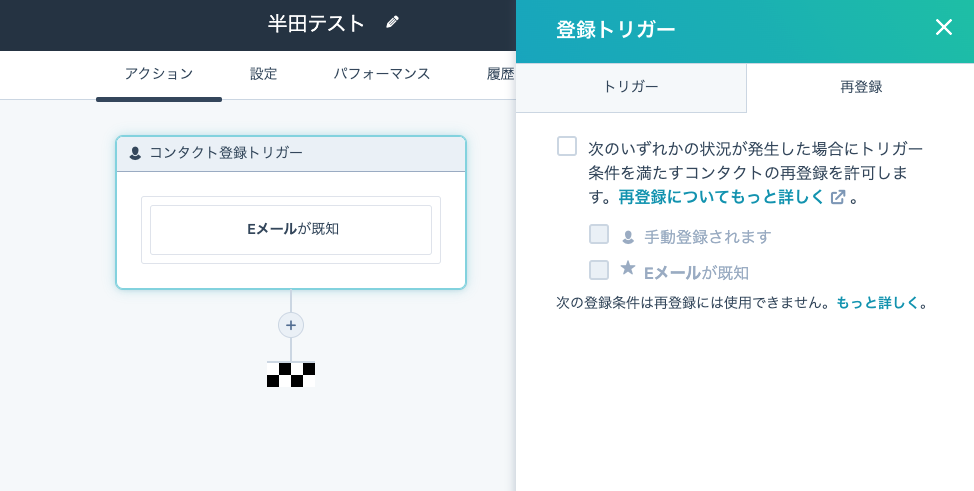Open the アクション tab
The image size is (974, 491).
tap(159, 74)
